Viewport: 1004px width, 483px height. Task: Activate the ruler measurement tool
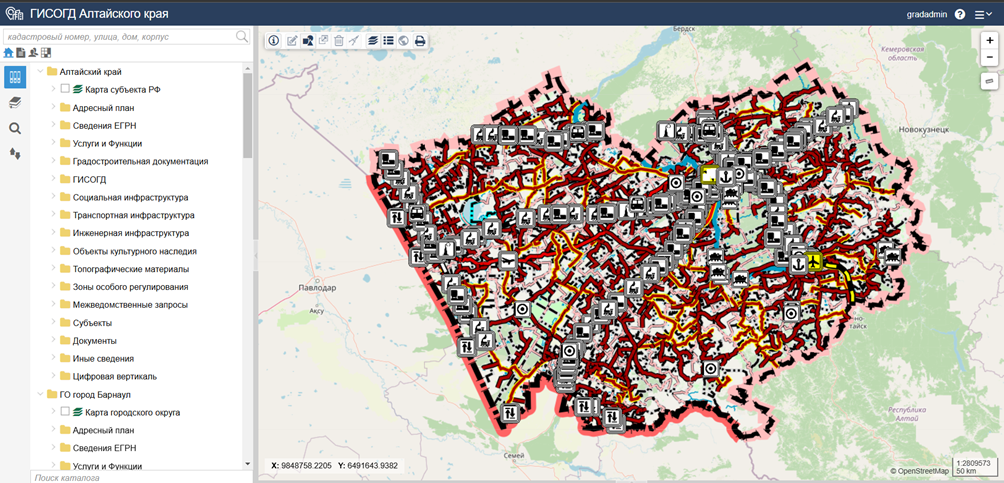click(x=990, y=81)
